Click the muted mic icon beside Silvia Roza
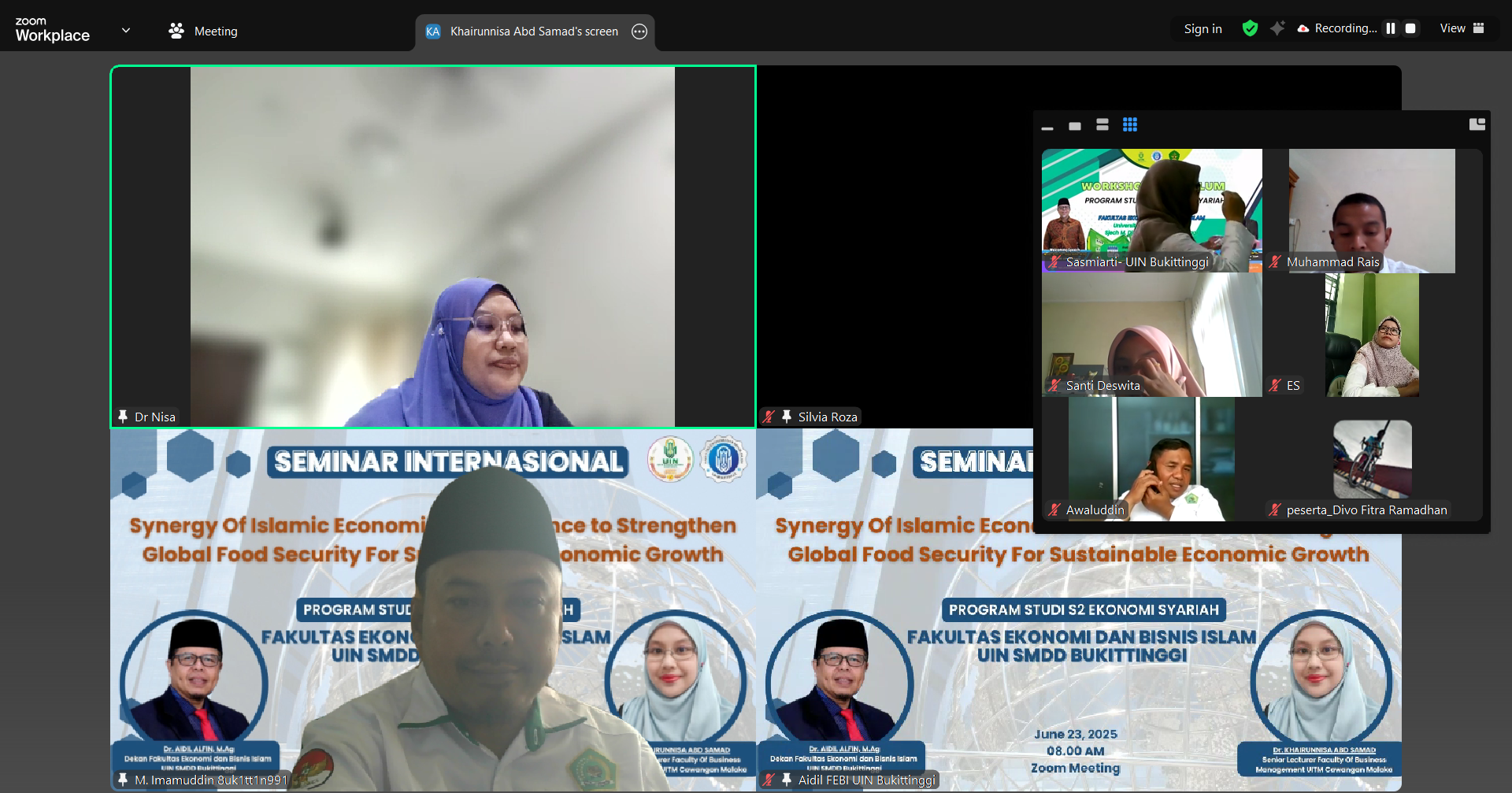Viewport: 1512px width, 793px height. [769, 417]
